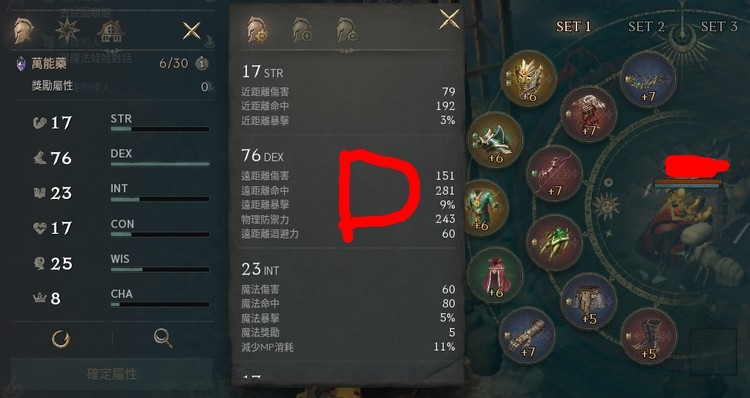Open the red cloak equipment slot
The image size is (750, 398).
(495, 275)
